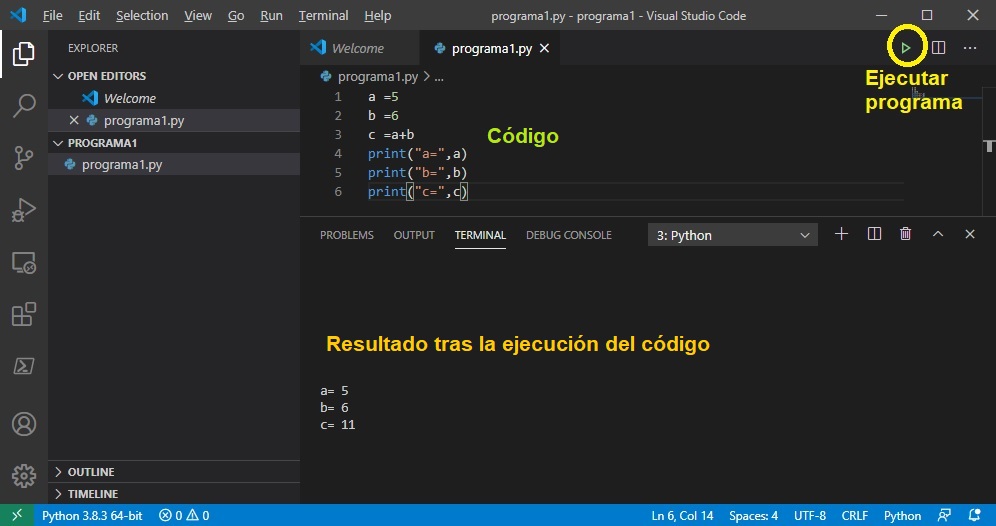Click the Run Python File play button
Image resolution: width=996 pixels, height=526 pixels.
(905, 47)
